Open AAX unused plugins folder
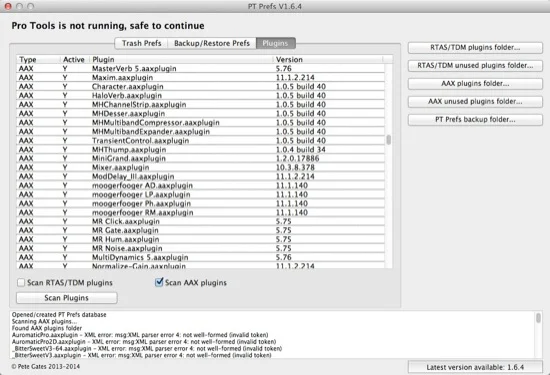 click(x=475, y=102)
